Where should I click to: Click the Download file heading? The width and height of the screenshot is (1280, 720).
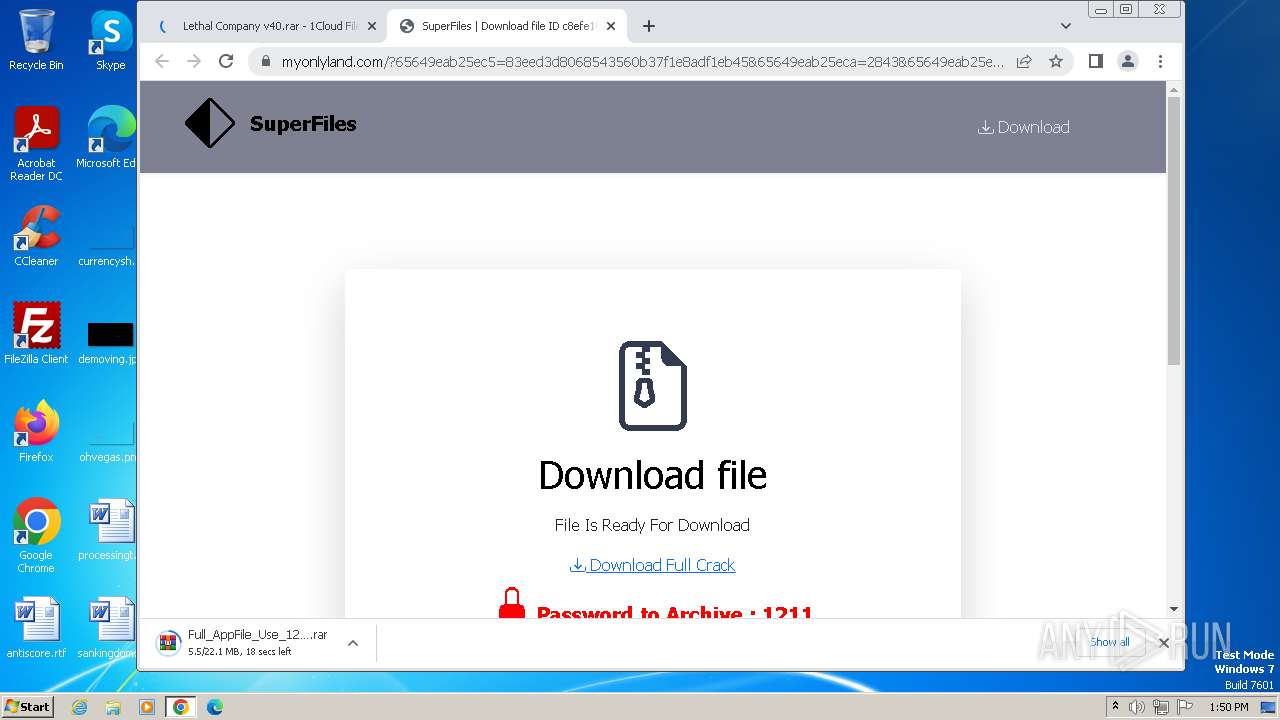[x=652, y=475]
